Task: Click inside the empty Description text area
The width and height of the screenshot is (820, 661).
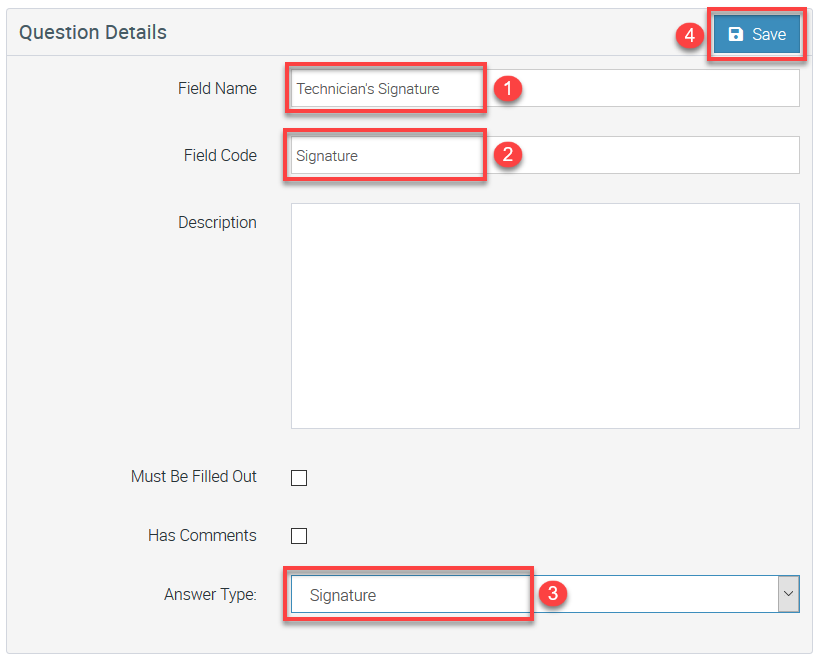Action: [545, 315]
